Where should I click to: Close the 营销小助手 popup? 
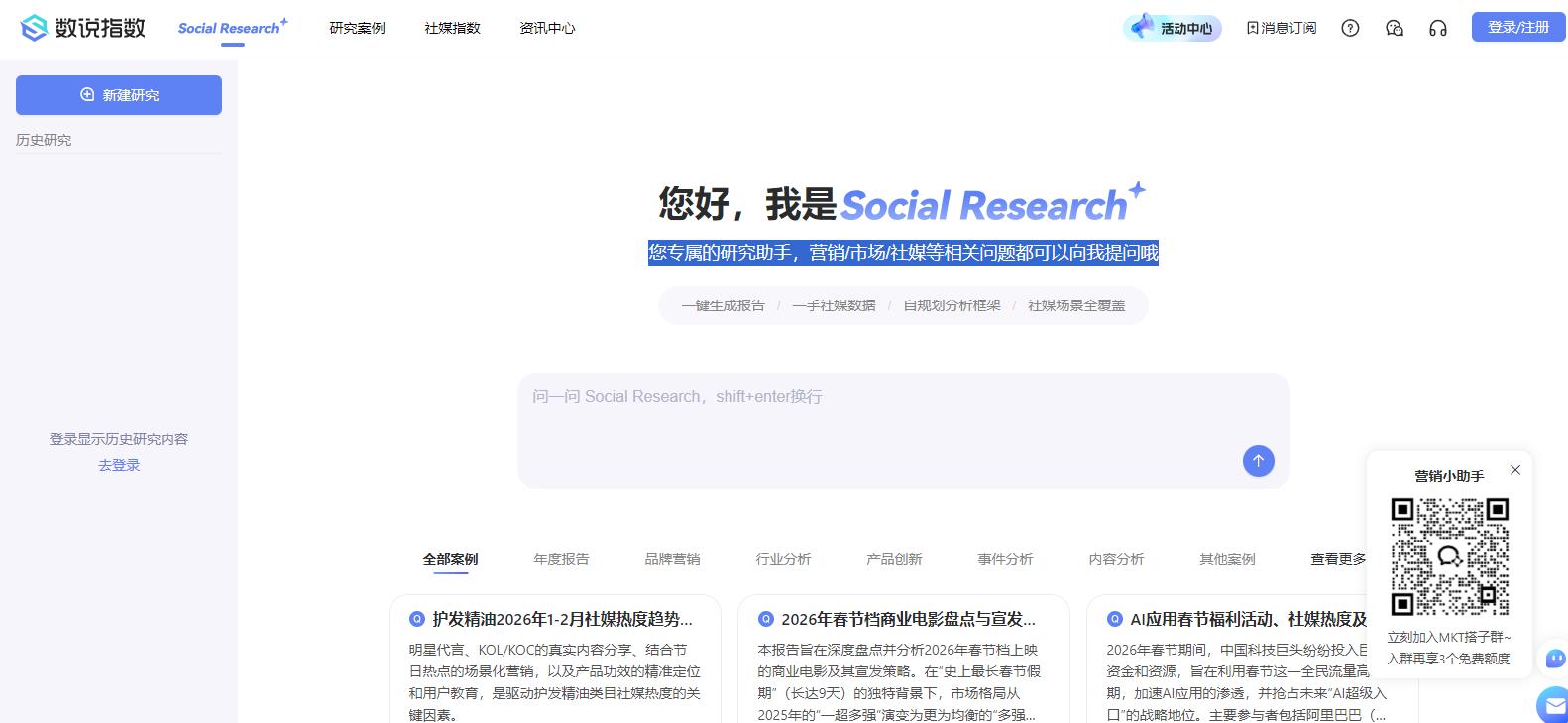pyautogui.click(x=1515, y=470)
